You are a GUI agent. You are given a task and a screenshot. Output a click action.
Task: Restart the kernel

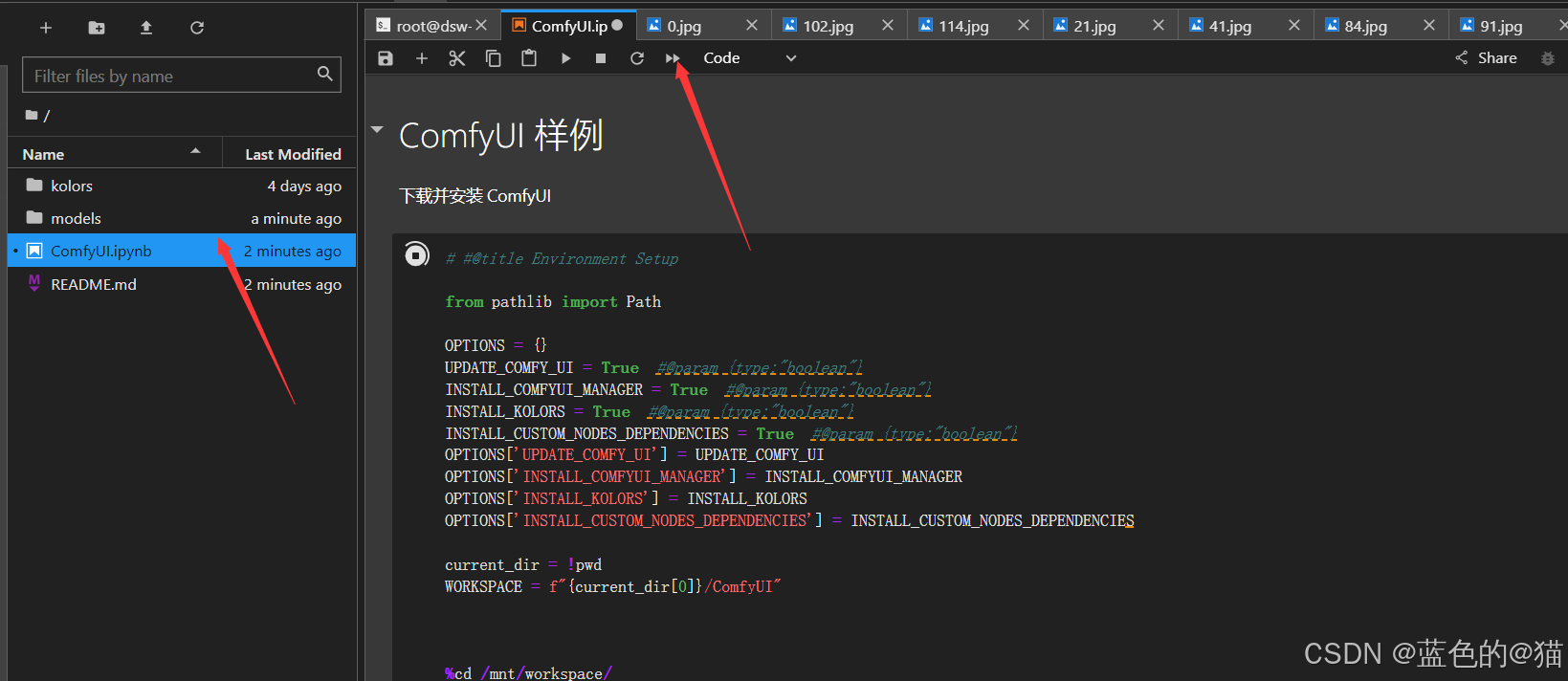[637, 58]
